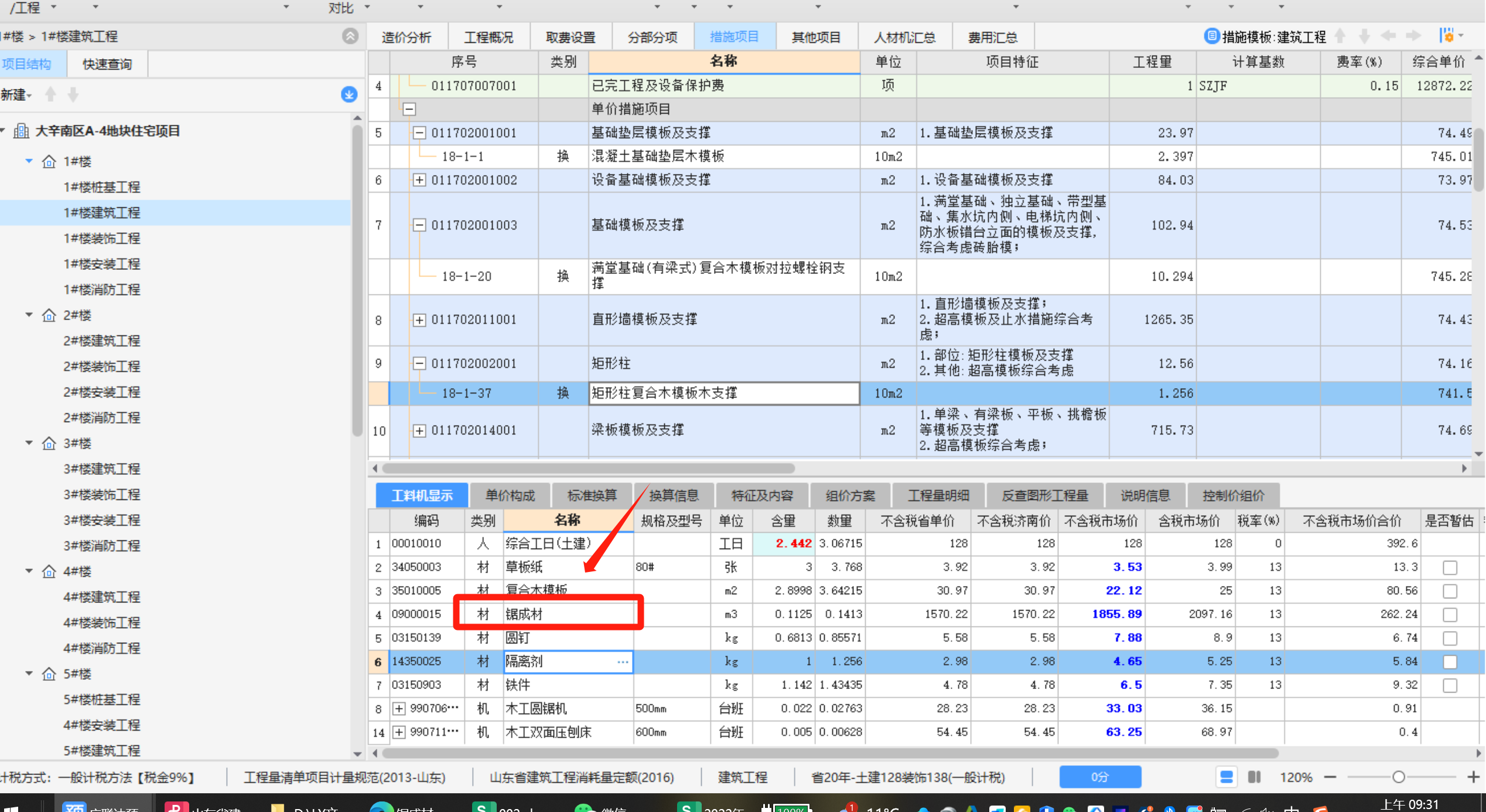Screen dimensions: 1486x812
Task: Switch to the 分部分项 tab
Action: pyautogui.click(x=653, y=37)
